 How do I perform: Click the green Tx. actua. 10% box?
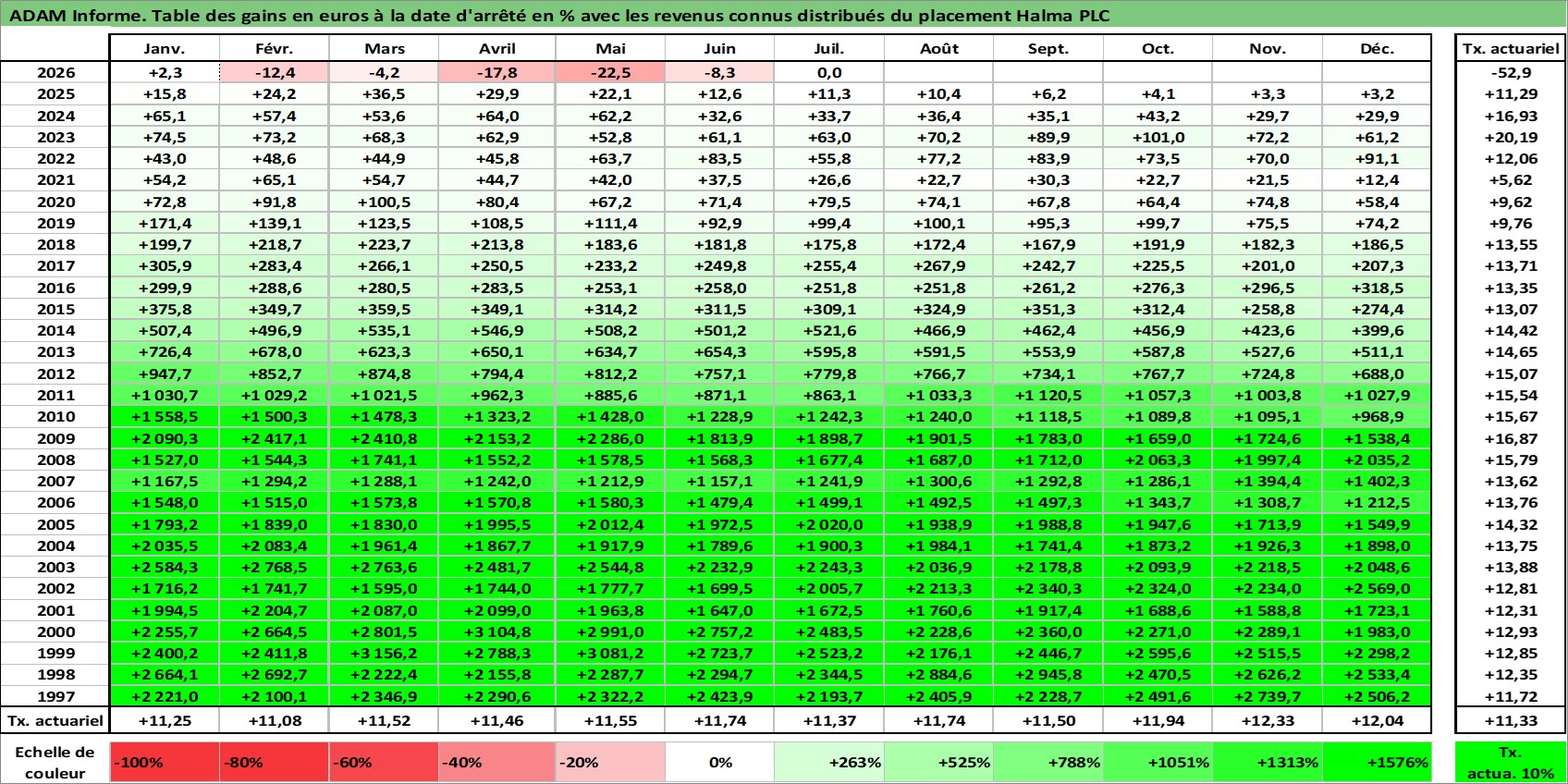[1511, 763]
